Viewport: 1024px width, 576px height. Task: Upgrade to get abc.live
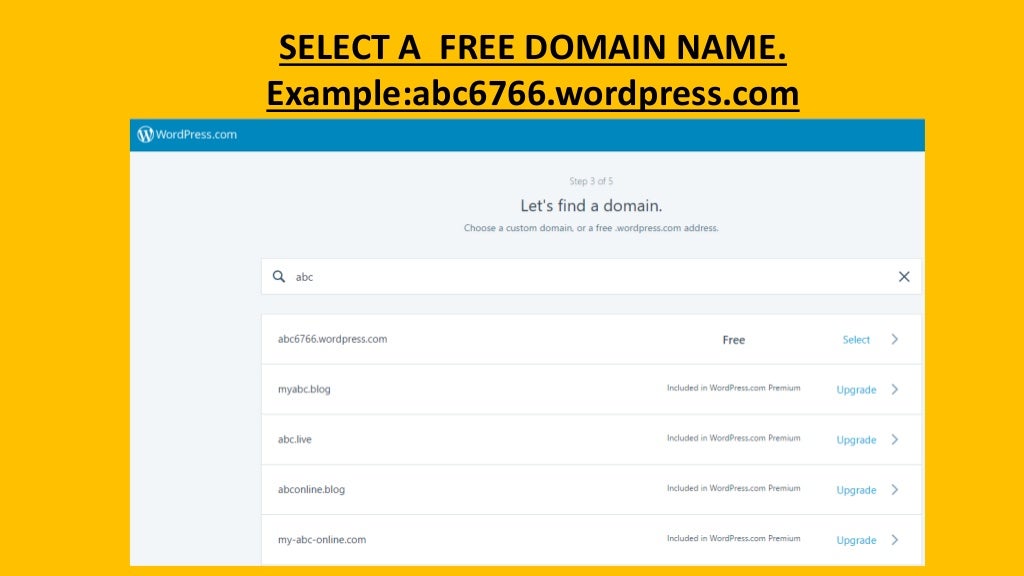tap(856, 440)
